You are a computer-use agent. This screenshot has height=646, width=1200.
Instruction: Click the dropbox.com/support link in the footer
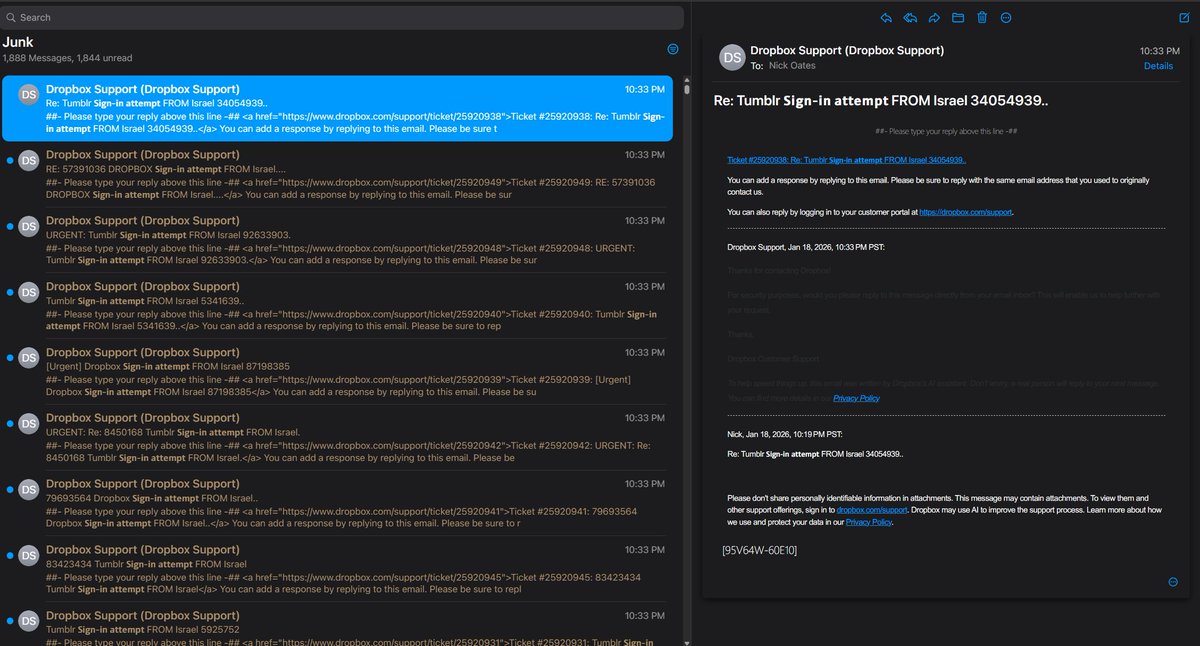coord(872,510)
